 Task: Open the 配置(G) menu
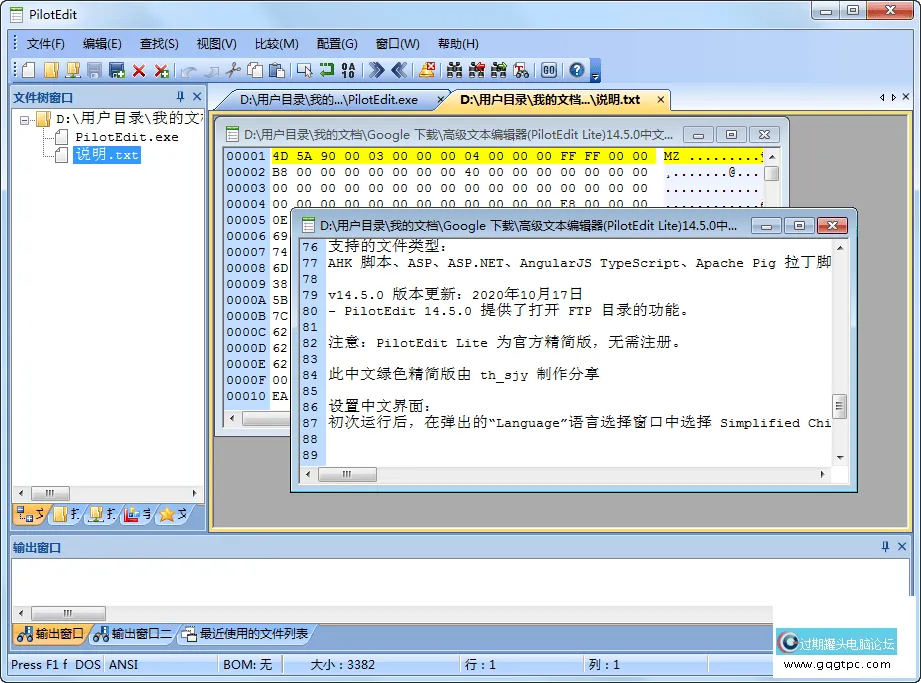[x=337, y=43]
